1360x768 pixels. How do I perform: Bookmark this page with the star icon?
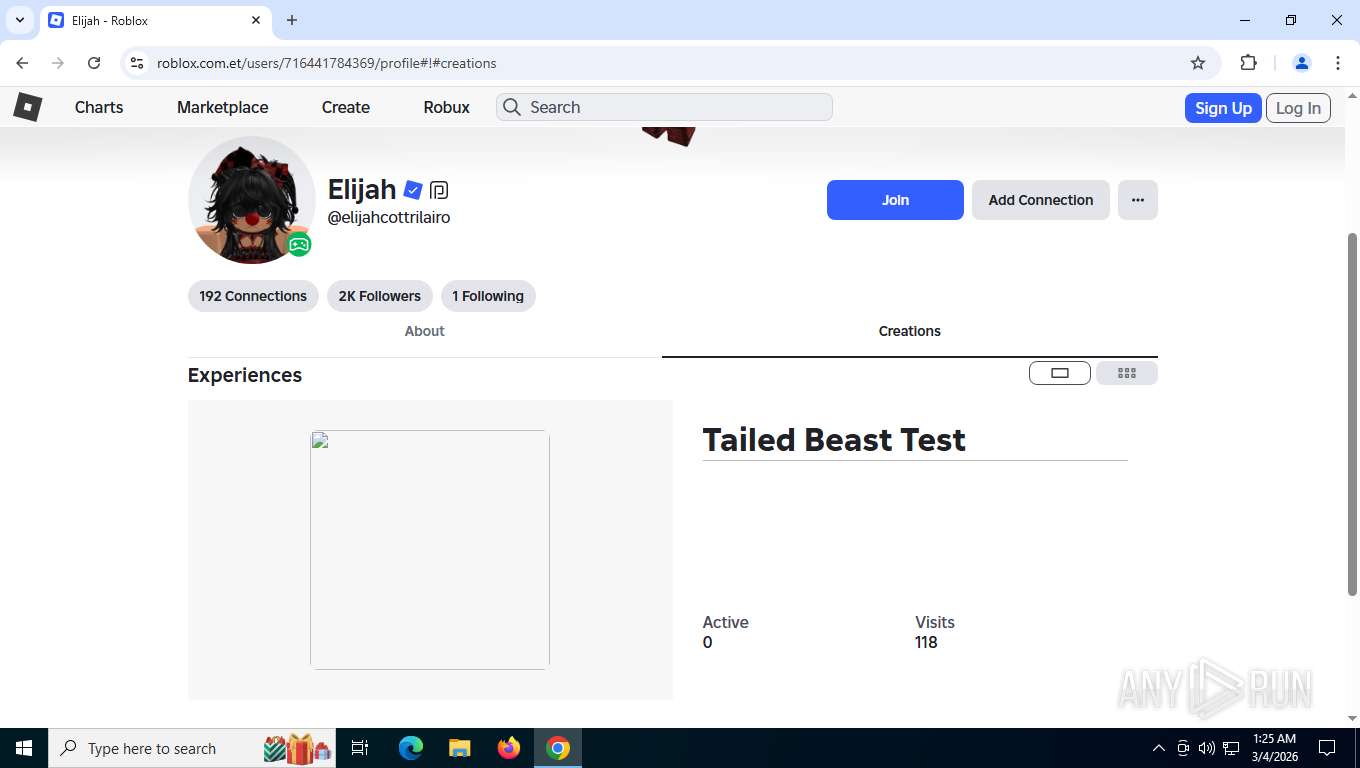(1198, 63)
